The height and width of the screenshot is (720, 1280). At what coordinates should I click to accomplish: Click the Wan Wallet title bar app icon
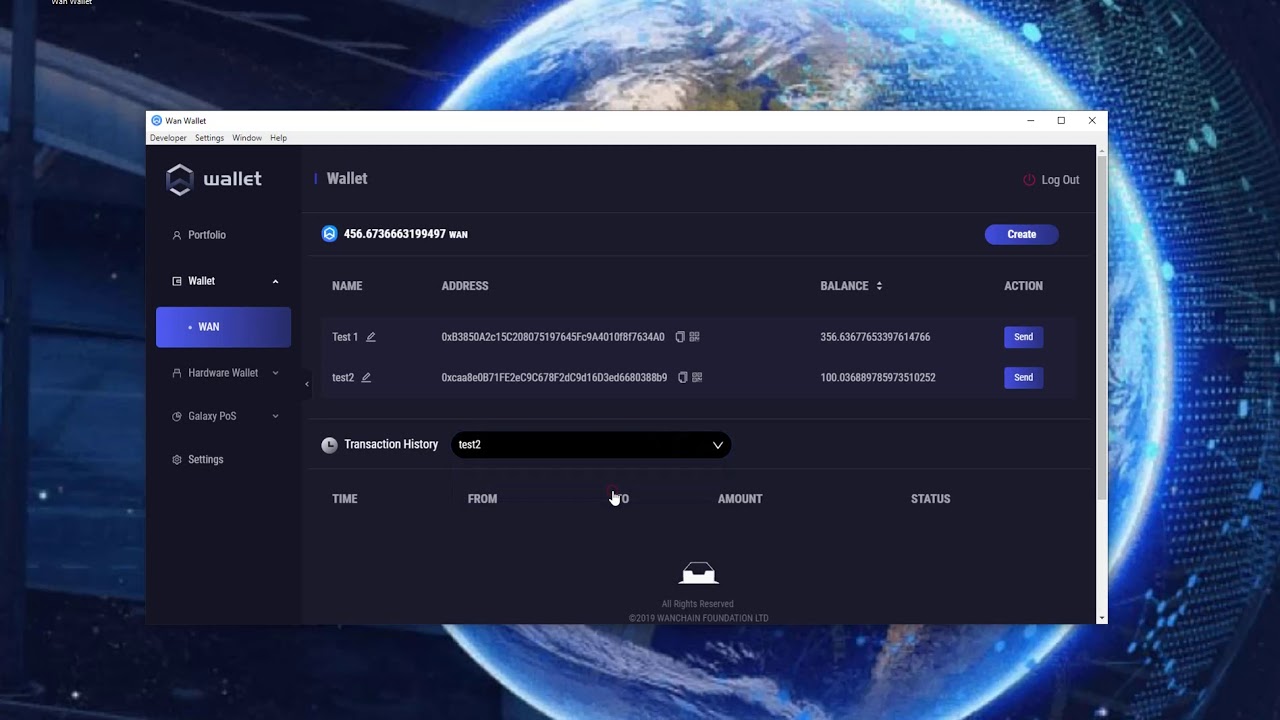coord(156,120)
